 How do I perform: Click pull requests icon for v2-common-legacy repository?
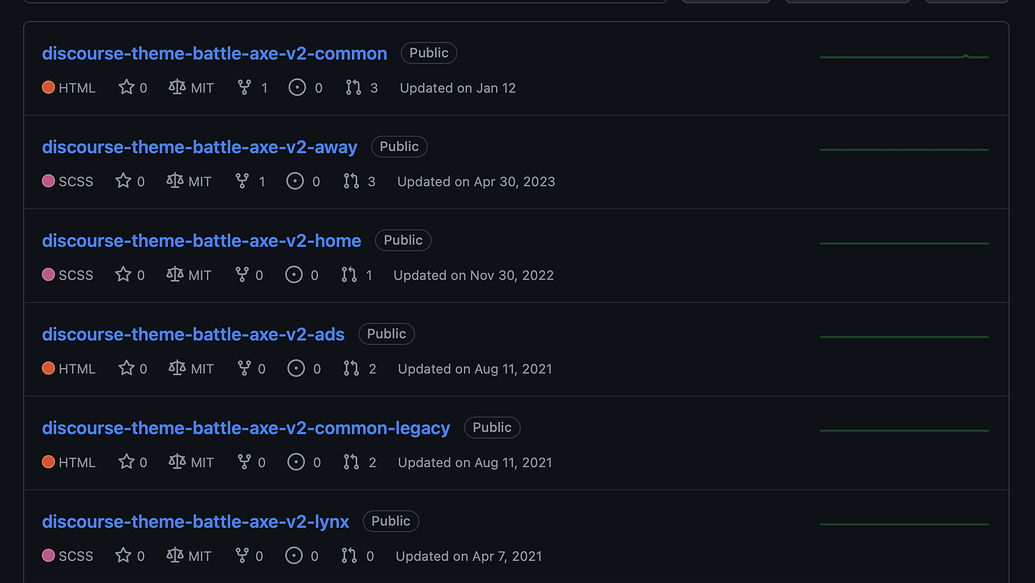pos(351,462)
